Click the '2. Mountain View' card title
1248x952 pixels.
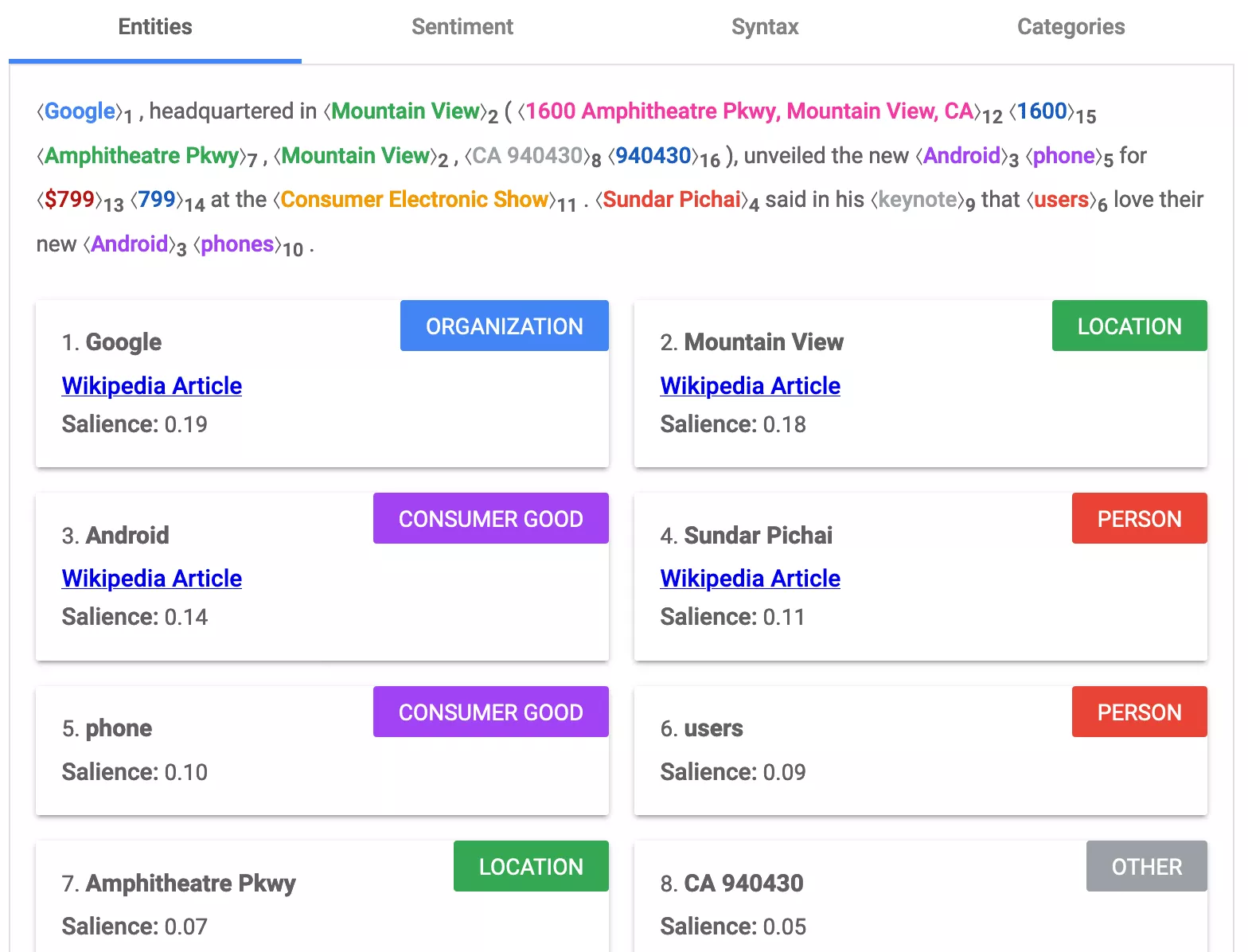tap(752, 342)
